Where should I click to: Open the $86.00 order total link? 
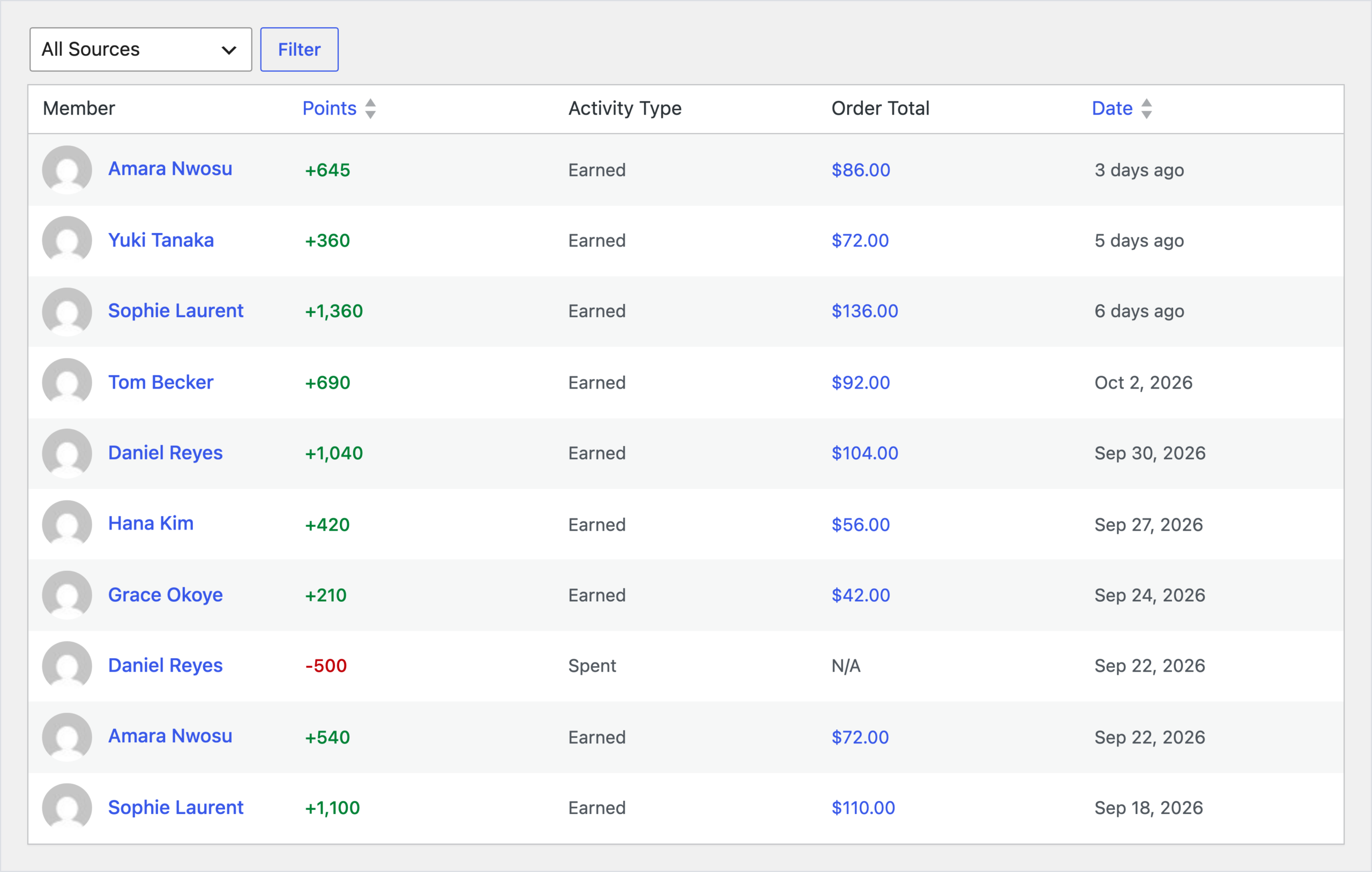(860, 170)
